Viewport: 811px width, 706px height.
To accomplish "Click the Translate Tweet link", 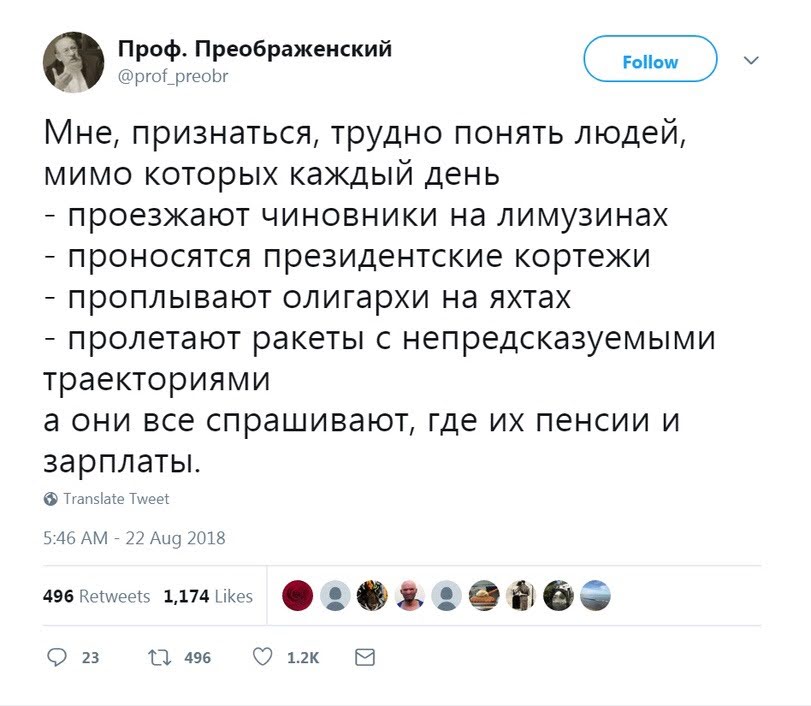I will pyautogui.click(x=116, y=499).
